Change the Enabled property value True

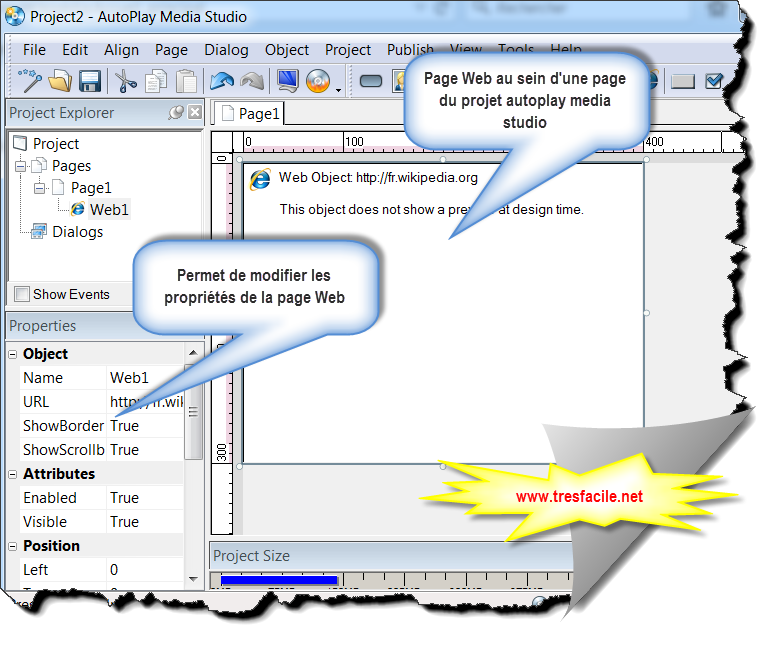coord(146,498)
